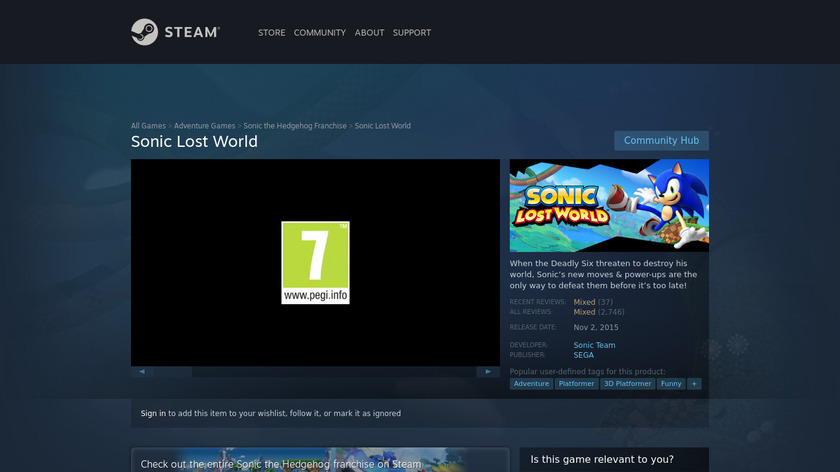Open the COMMUNITY menu
Screen dimensions: 840x472
[x=320, y=33]
